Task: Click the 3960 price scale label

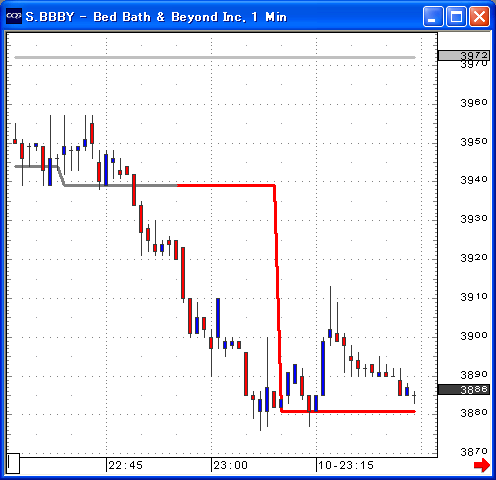Action: 474,103
